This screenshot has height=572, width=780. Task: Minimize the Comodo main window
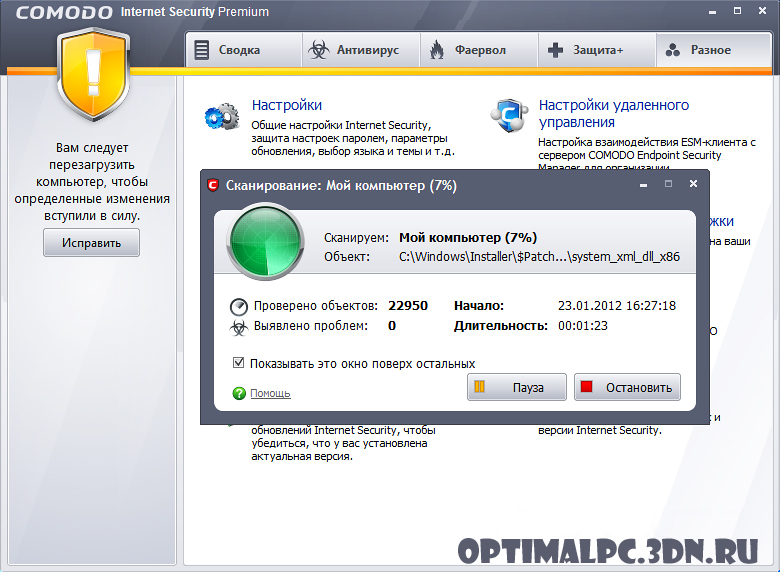click(712, 11)
